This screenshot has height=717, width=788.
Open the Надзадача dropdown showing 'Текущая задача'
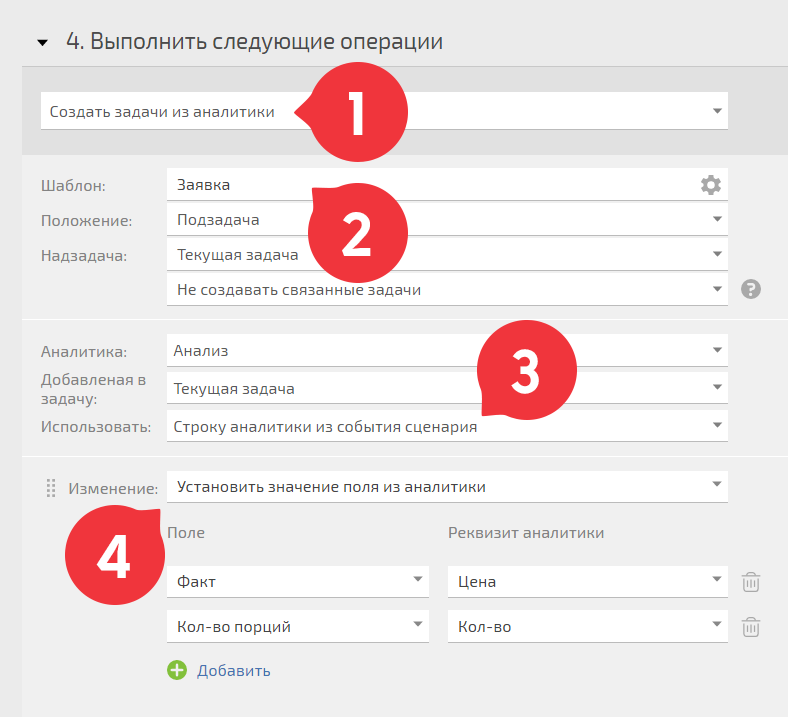(447, 255)
